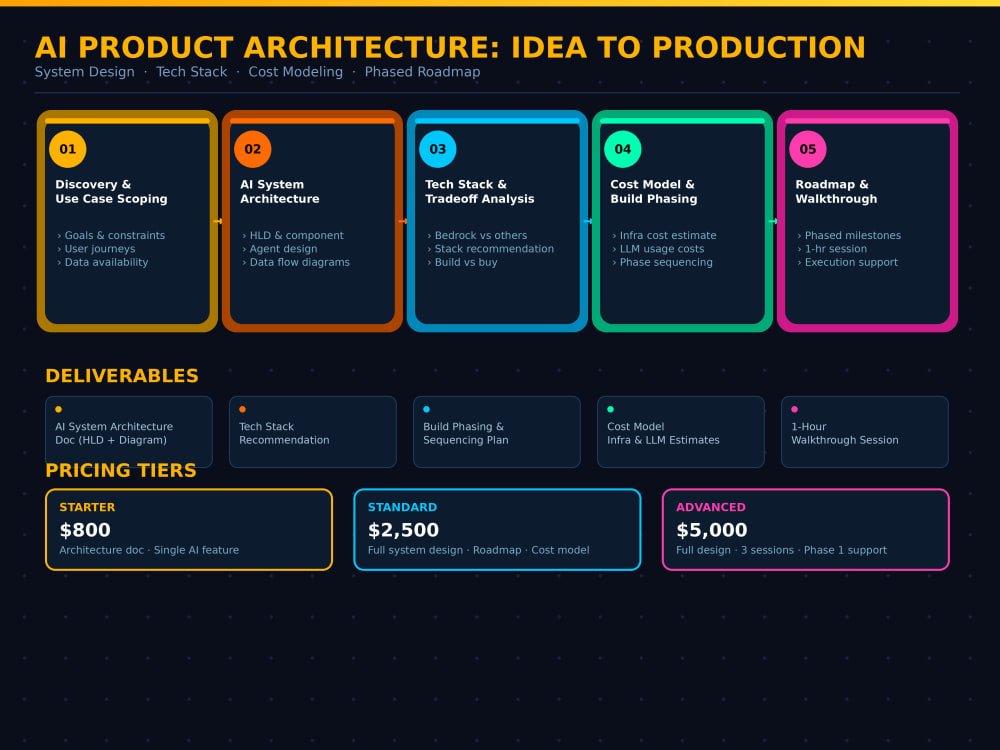Click 'Phased Roadmap' in the subtitle

422,72
